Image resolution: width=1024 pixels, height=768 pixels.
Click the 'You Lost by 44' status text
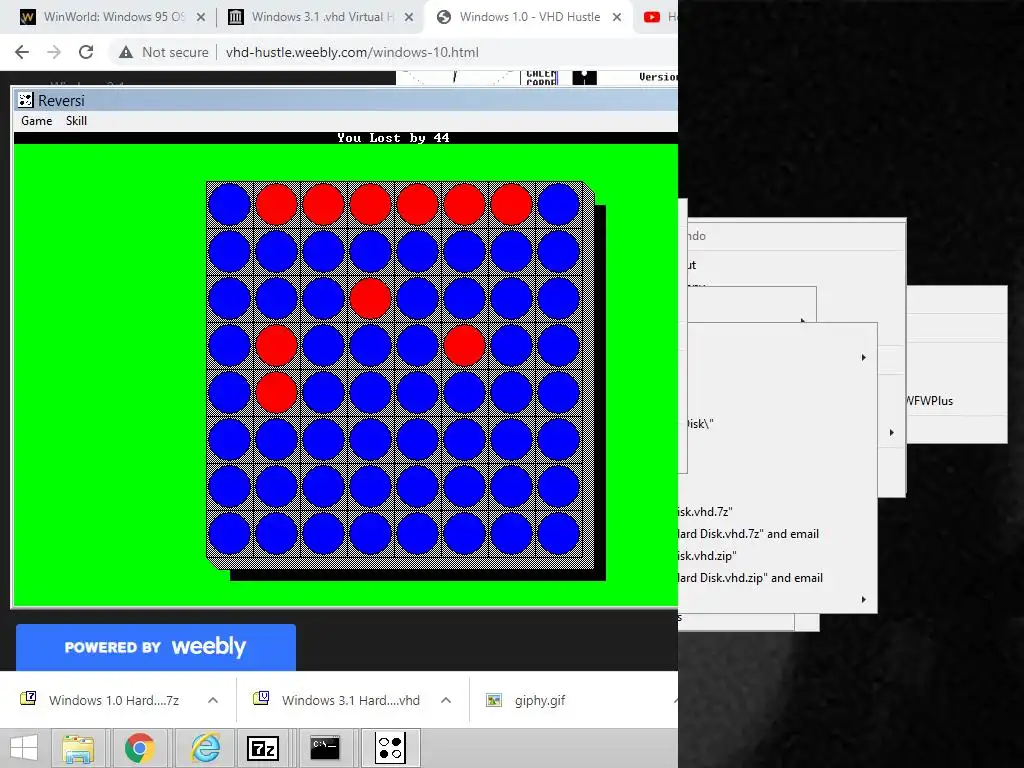(393, 138)
